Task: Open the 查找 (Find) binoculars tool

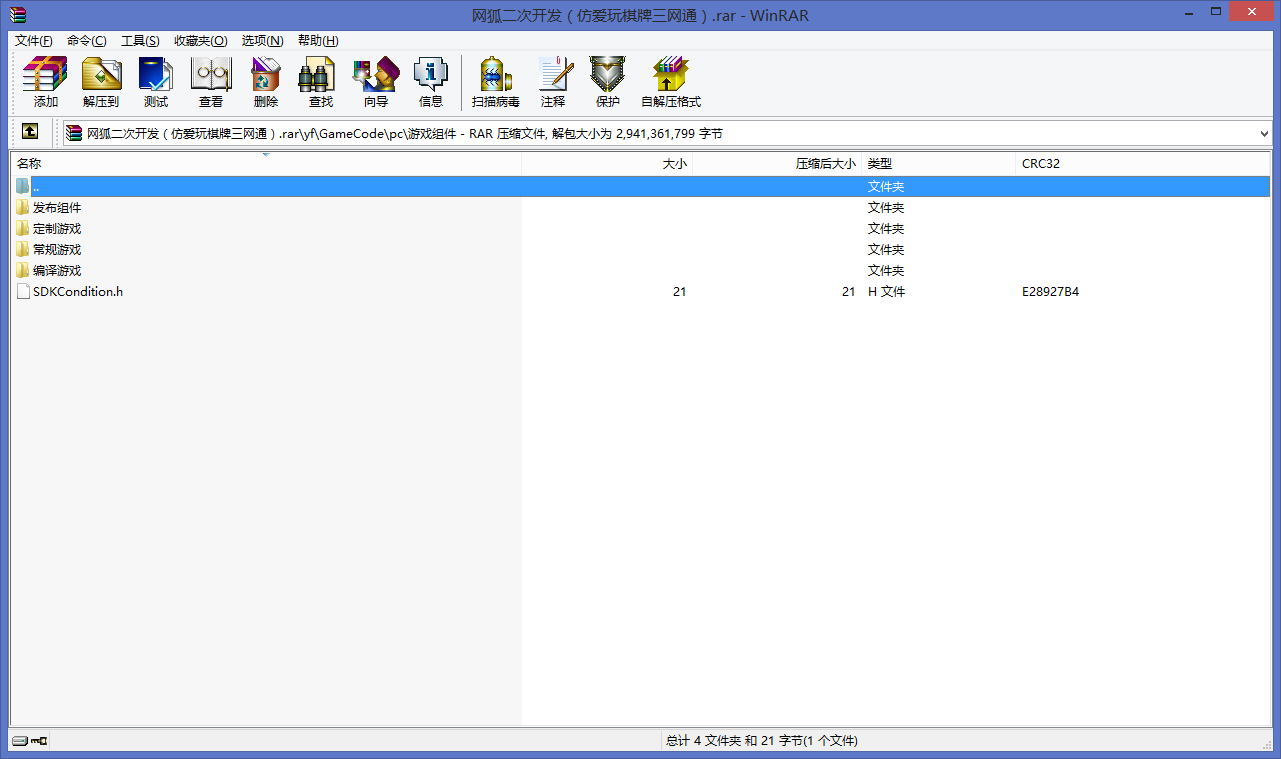Action: coord(320,82)
